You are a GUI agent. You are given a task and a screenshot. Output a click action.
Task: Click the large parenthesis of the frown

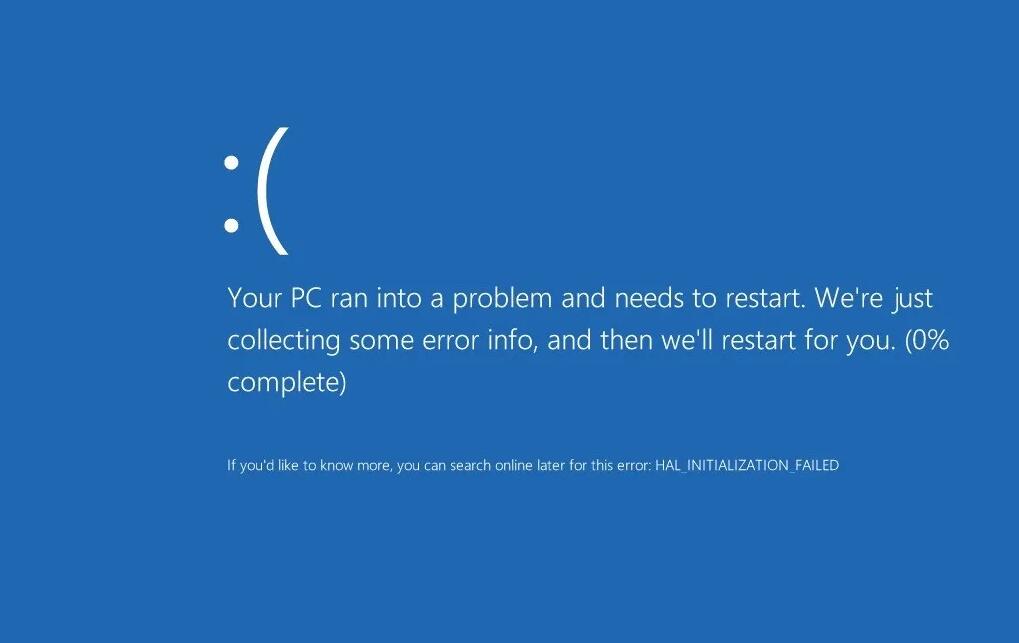(x=272, y=190)
